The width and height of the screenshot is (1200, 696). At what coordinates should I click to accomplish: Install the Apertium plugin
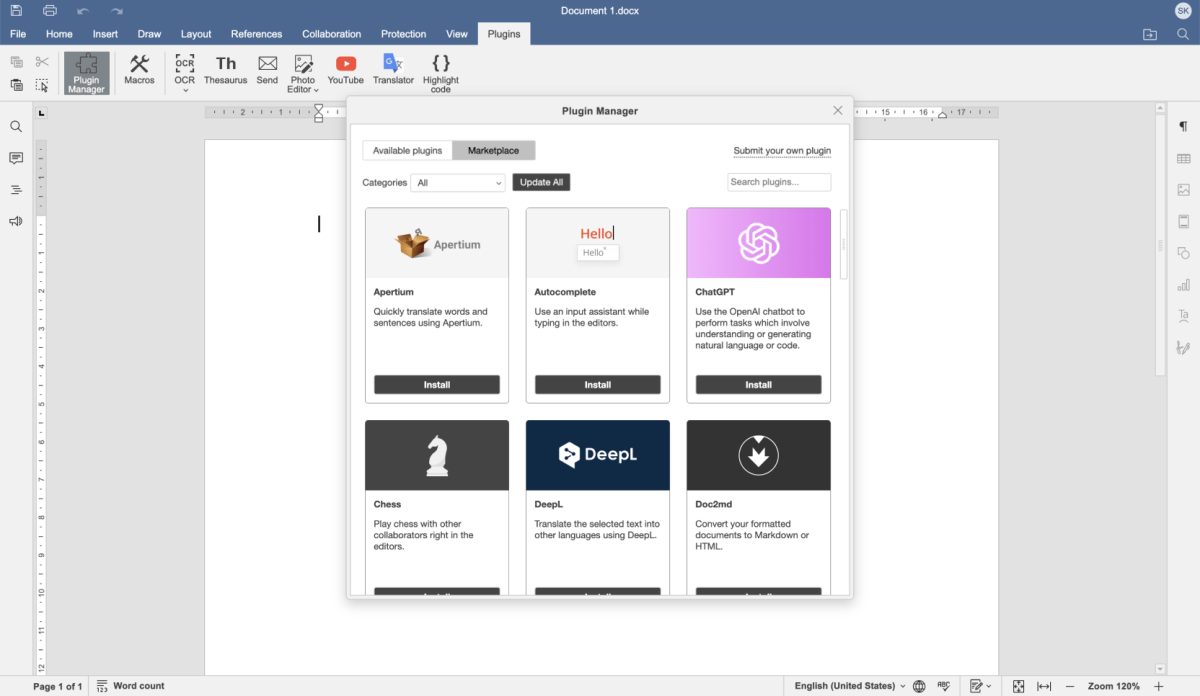(x=437, y=385)
